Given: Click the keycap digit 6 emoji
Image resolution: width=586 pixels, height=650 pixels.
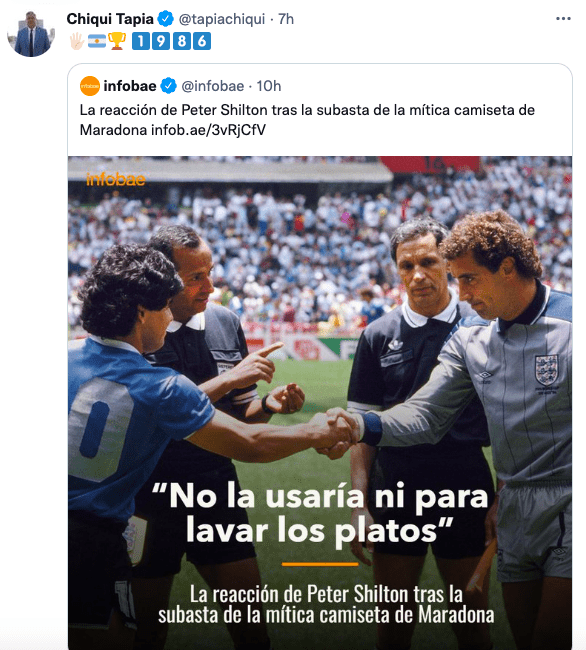Looking at the screenshot, I should pos(202,41).
